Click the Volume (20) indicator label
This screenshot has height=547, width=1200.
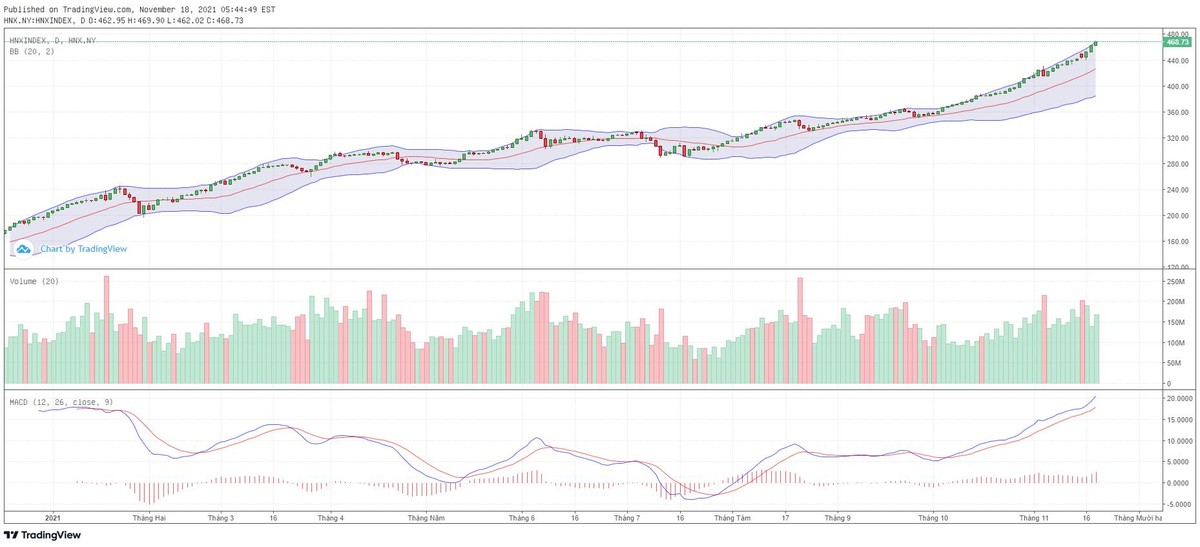tap(34, 282)
